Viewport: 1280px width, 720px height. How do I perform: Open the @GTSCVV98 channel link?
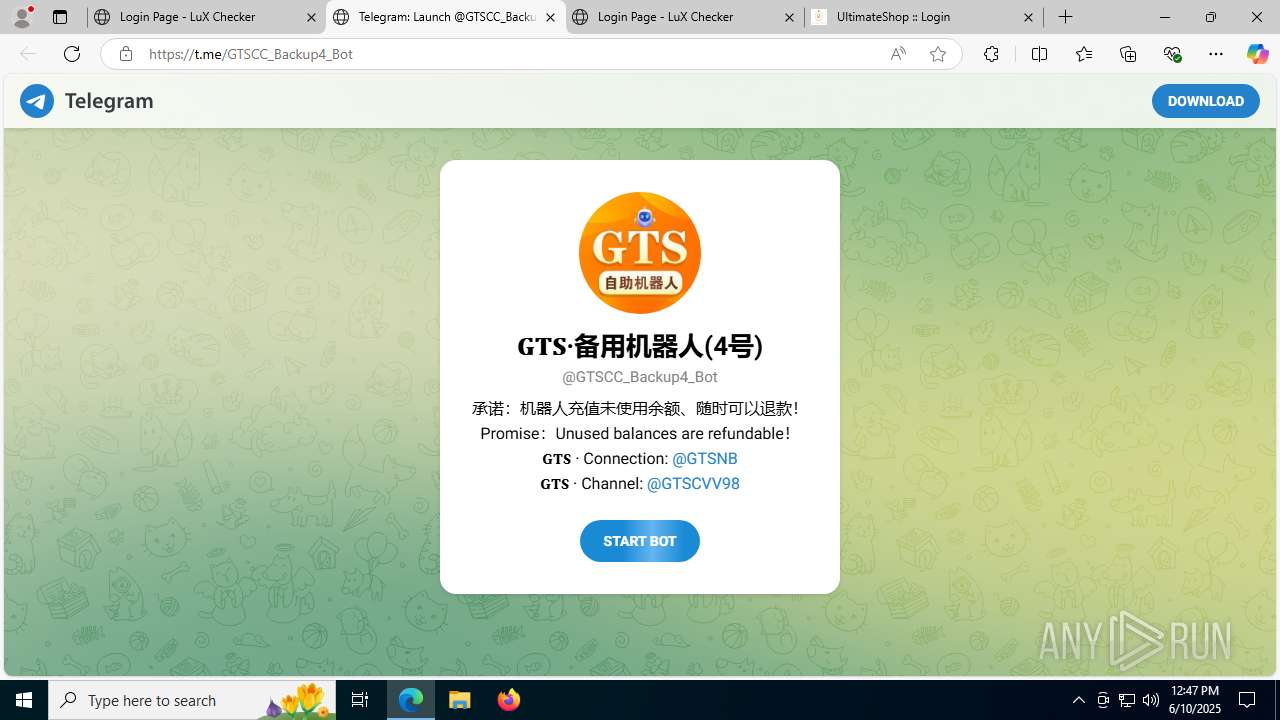pos(693,484)
